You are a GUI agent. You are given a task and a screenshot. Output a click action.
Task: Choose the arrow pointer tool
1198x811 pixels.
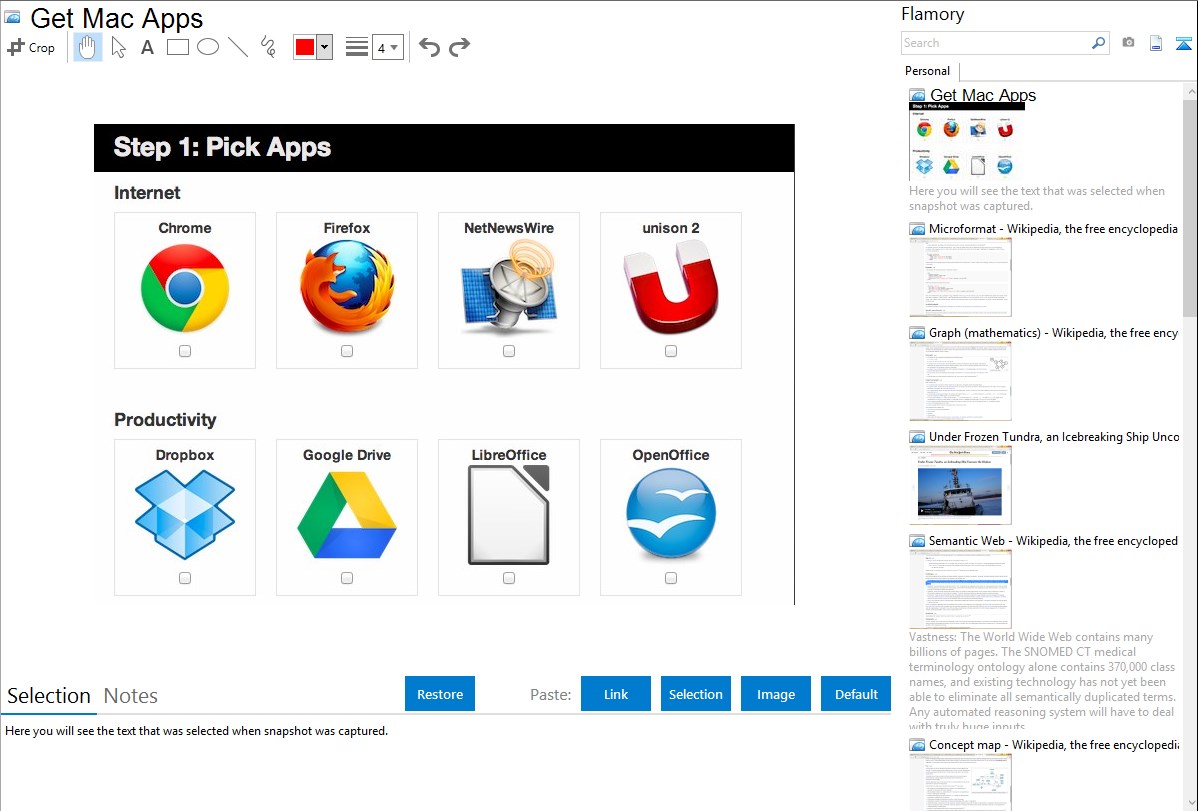(118, 47)
